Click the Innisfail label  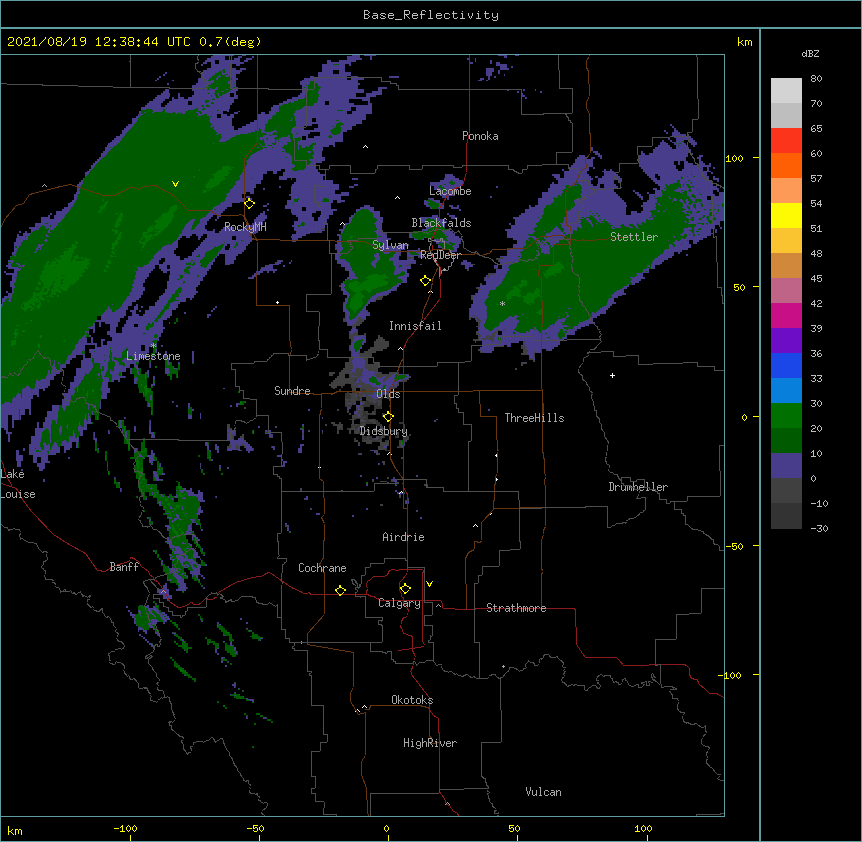[x=415, y=326]
